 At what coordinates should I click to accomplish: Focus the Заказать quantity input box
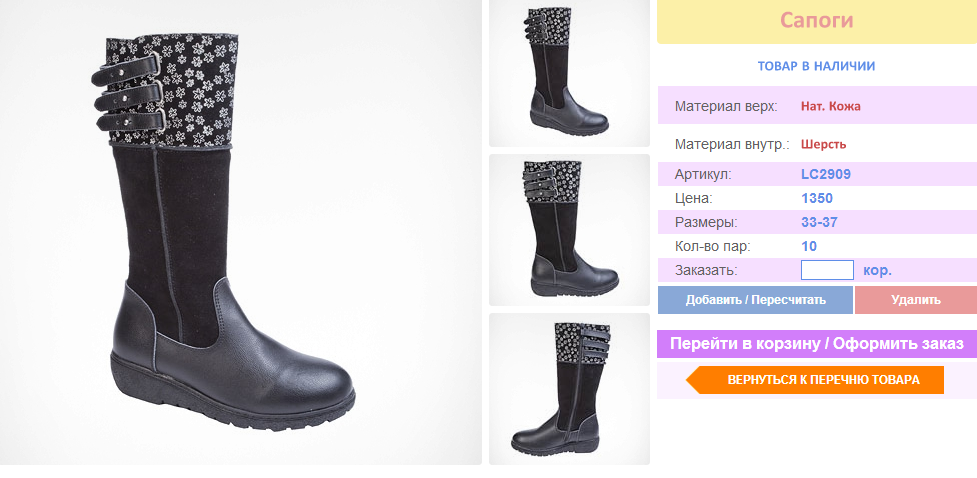click(827, 270)
